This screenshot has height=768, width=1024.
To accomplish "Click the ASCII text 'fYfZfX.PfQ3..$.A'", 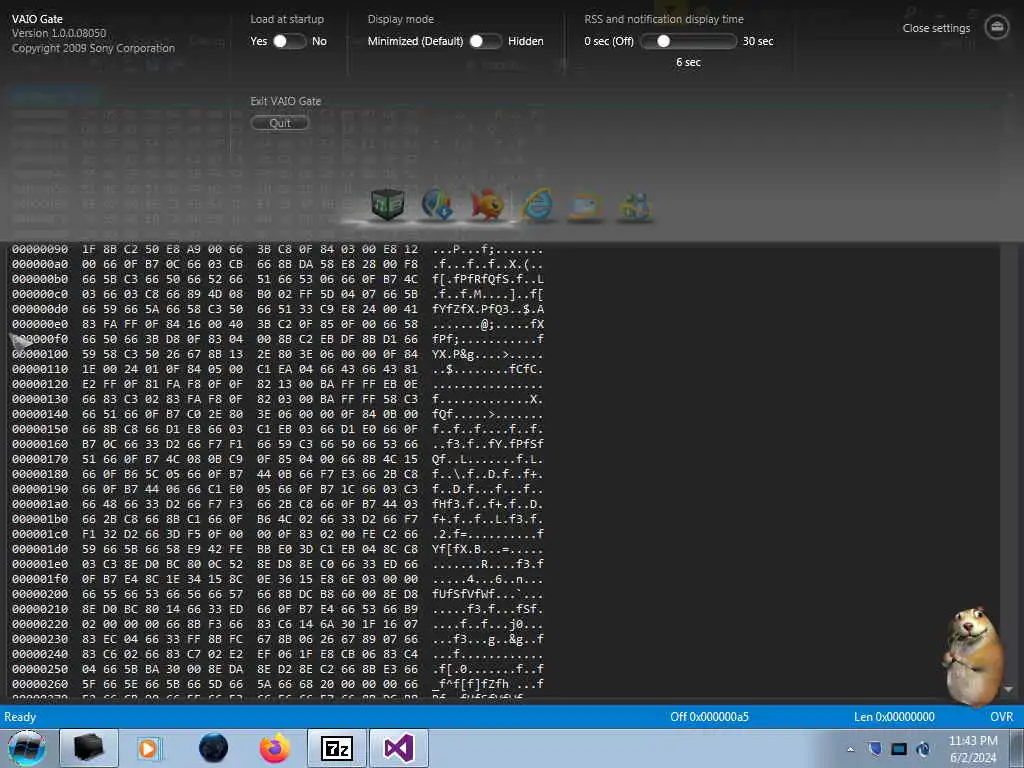I will (488, 309).
